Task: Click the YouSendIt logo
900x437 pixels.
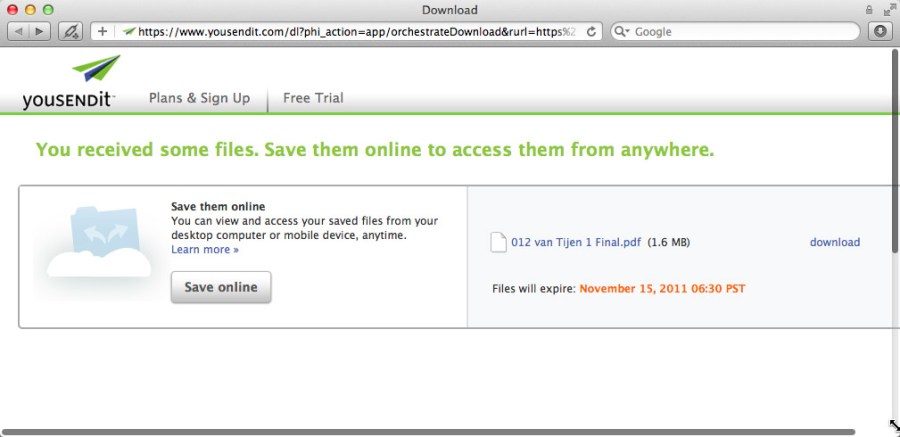Action: click(x=70, y=84)
